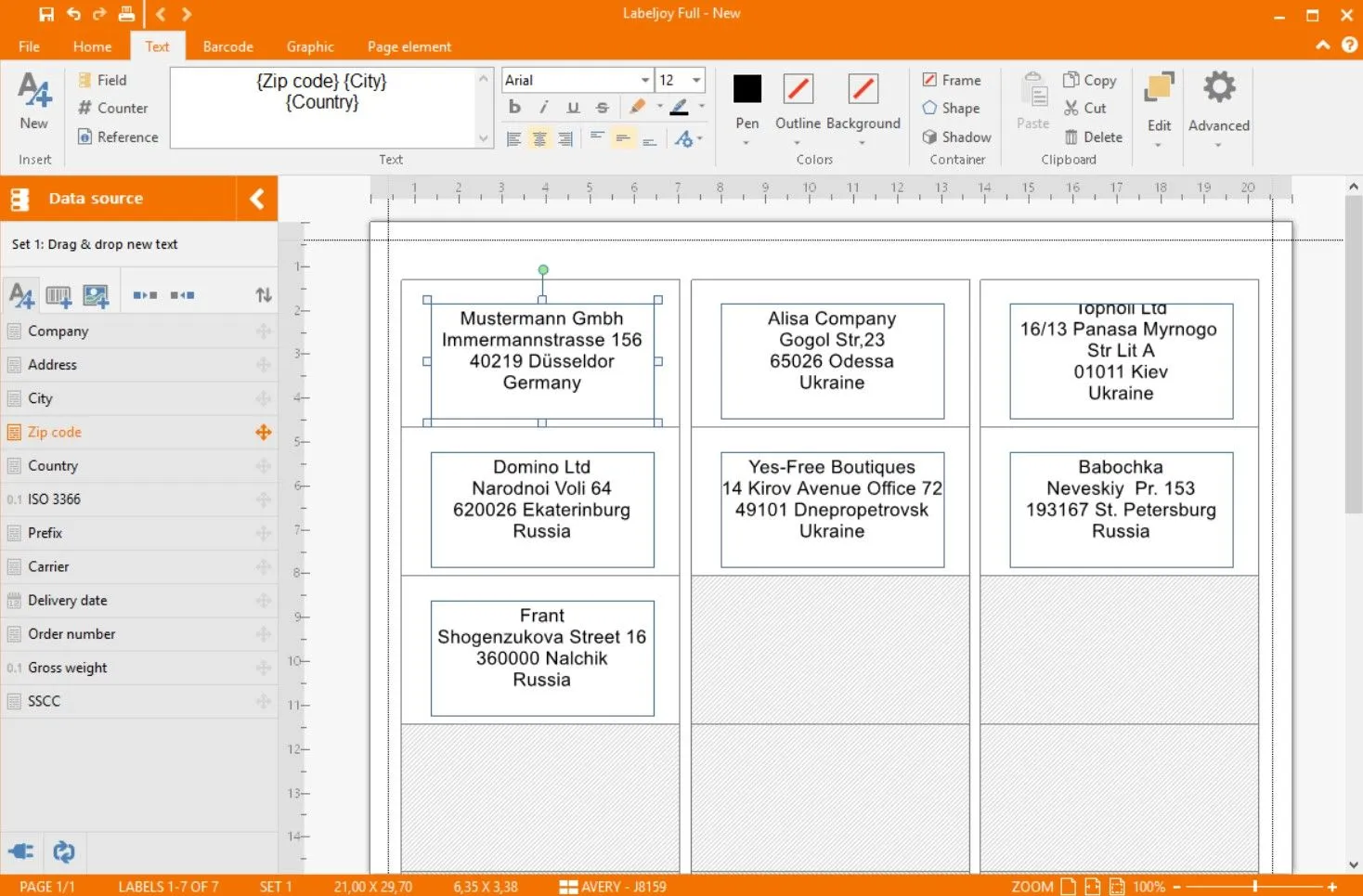Screen dimensions: 1363x896
Task: Toggle underline text formatting
Action: [573, 108]
